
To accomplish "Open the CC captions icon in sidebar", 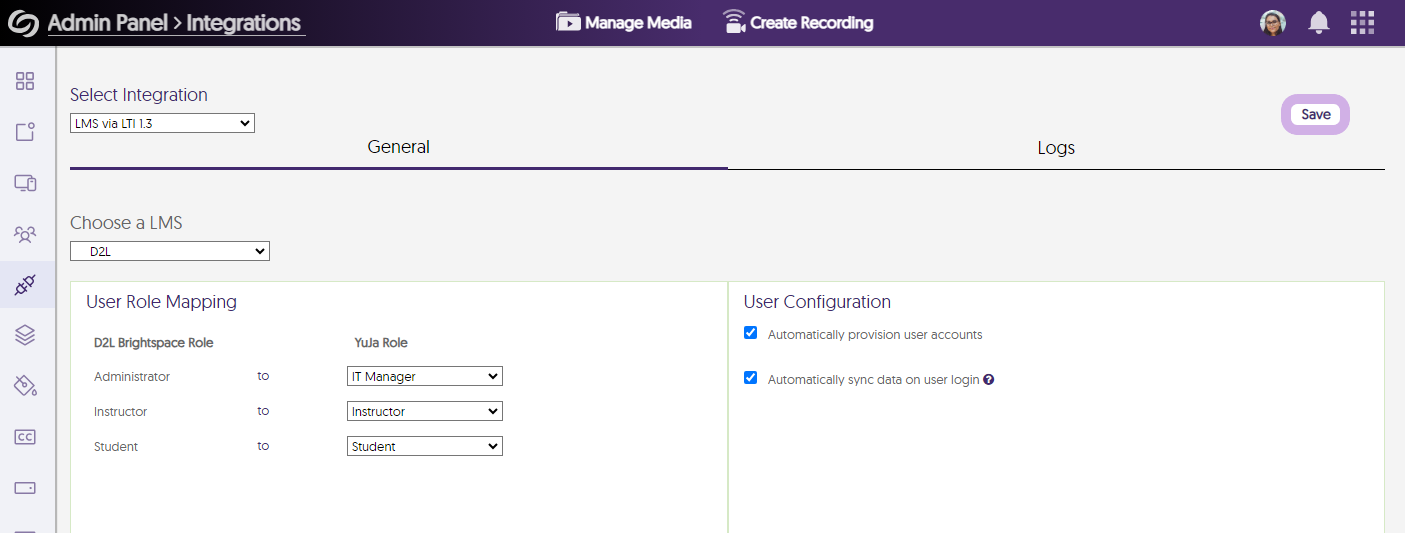I will [25, 437].
